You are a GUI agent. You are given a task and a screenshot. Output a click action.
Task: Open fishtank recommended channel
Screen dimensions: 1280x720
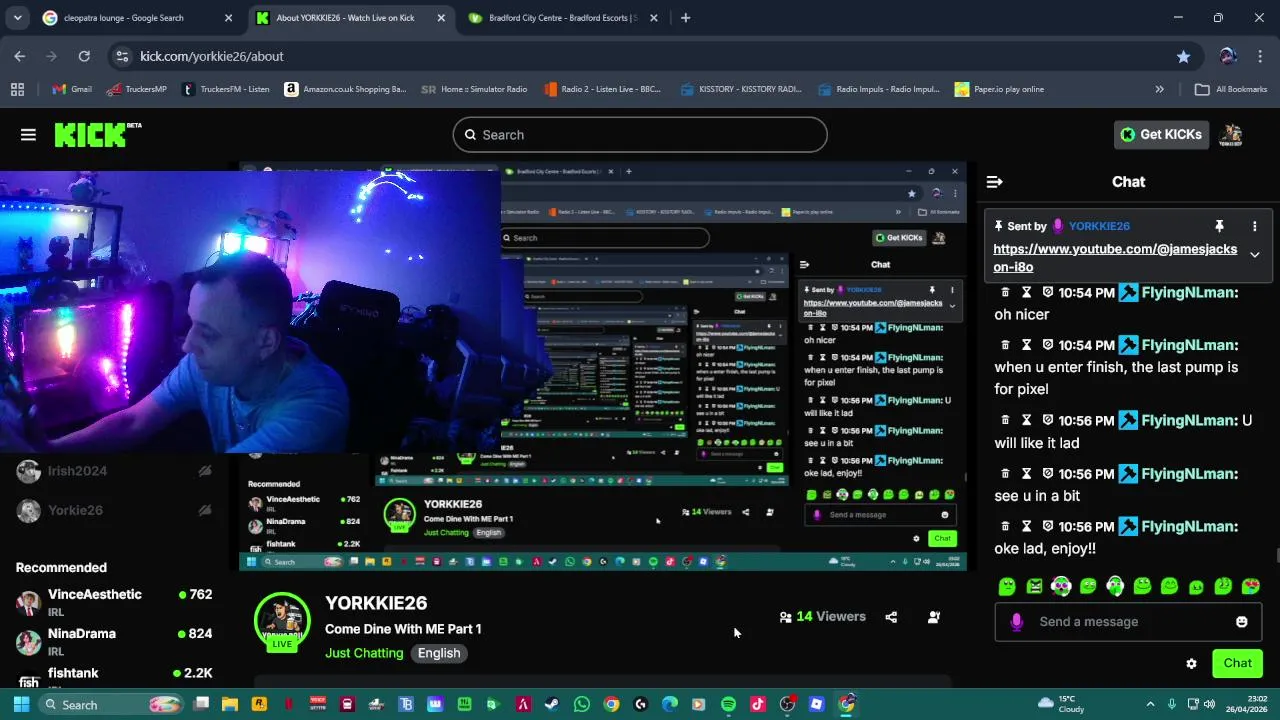pyautogui.click(x=114, y=677)
